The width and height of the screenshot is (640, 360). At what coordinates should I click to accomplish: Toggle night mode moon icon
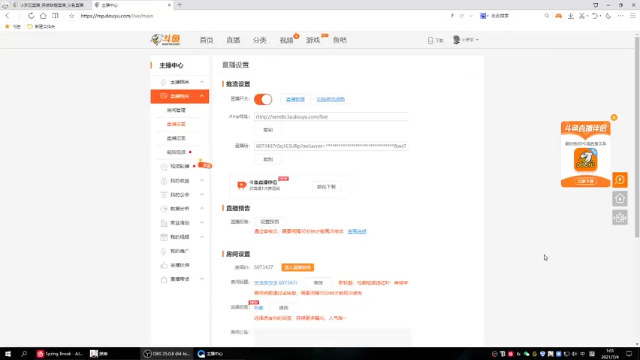pos(608,16)
